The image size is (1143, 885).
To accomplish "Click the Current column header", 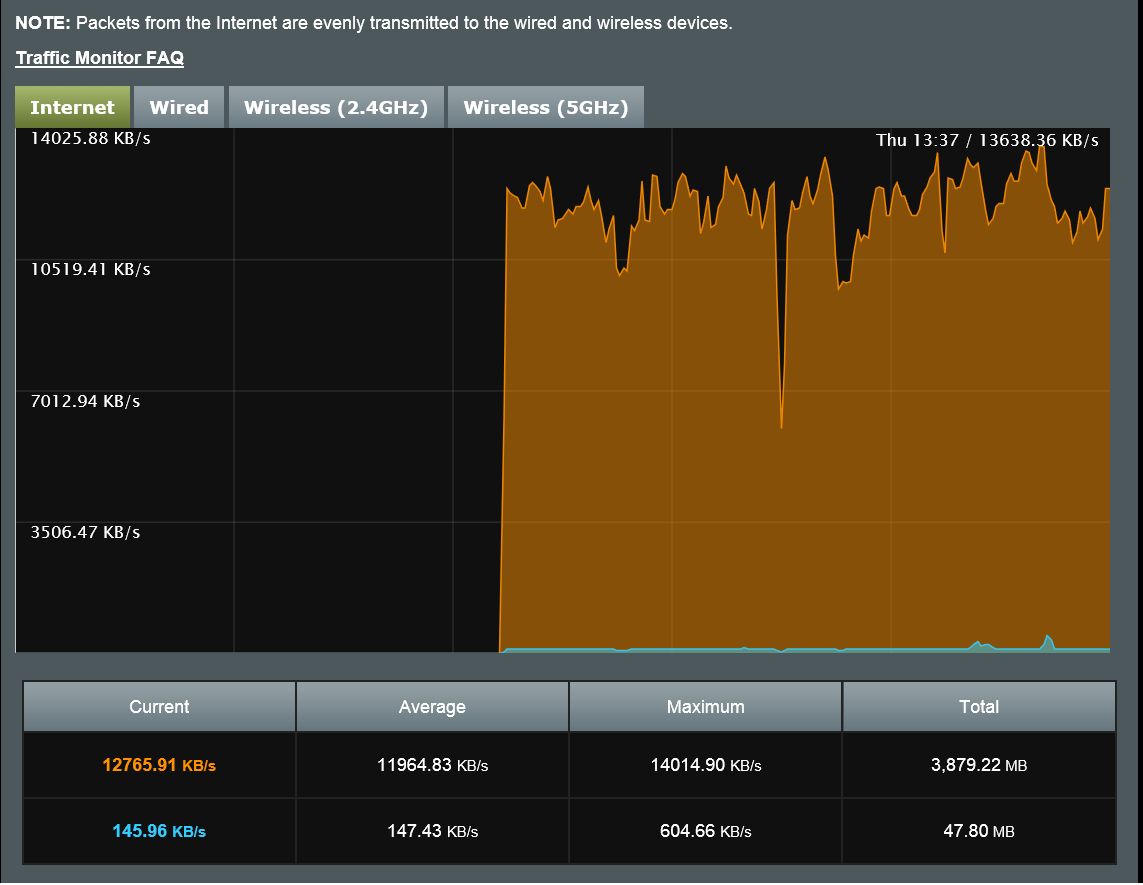I will 159,706.
